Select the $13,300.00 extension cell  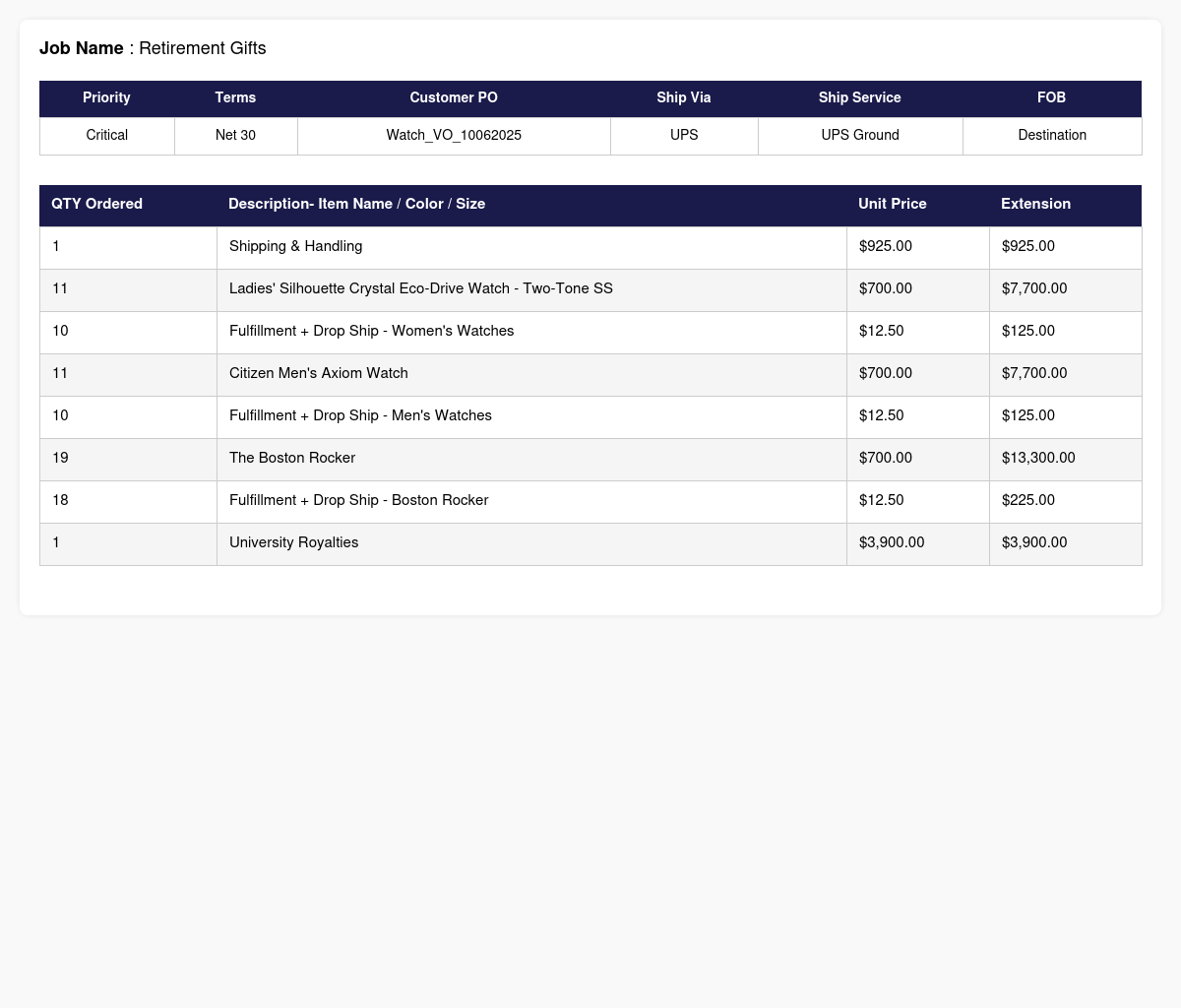[x=1066, y=459]
